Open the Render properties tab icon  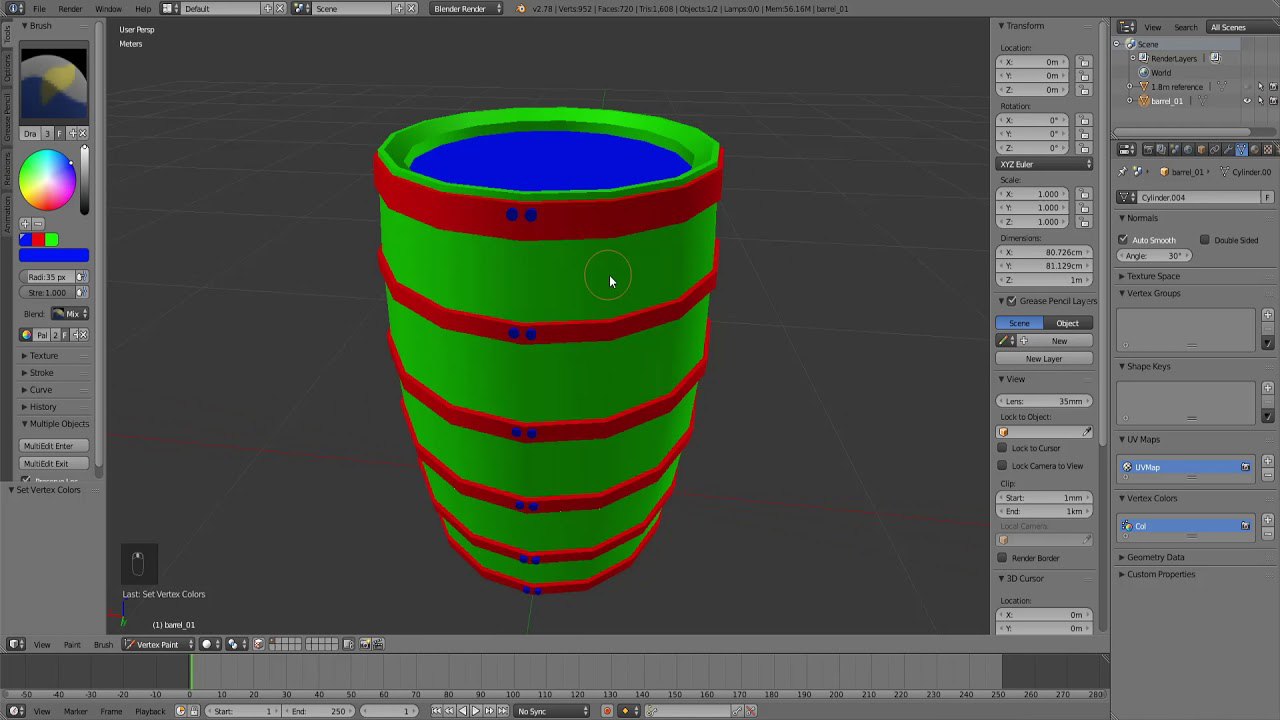[x=1148, y=150]
